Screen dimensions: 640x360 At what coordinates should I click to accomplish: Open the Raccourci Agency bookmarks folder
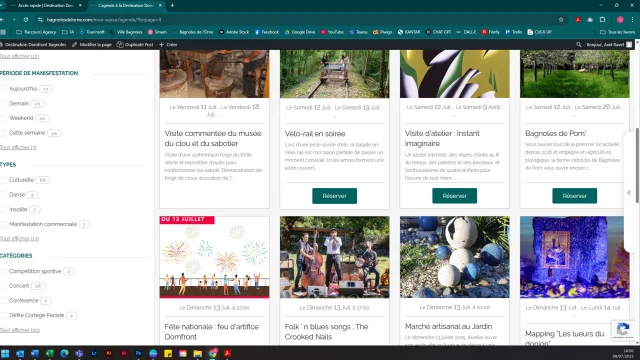pos(36,32)
